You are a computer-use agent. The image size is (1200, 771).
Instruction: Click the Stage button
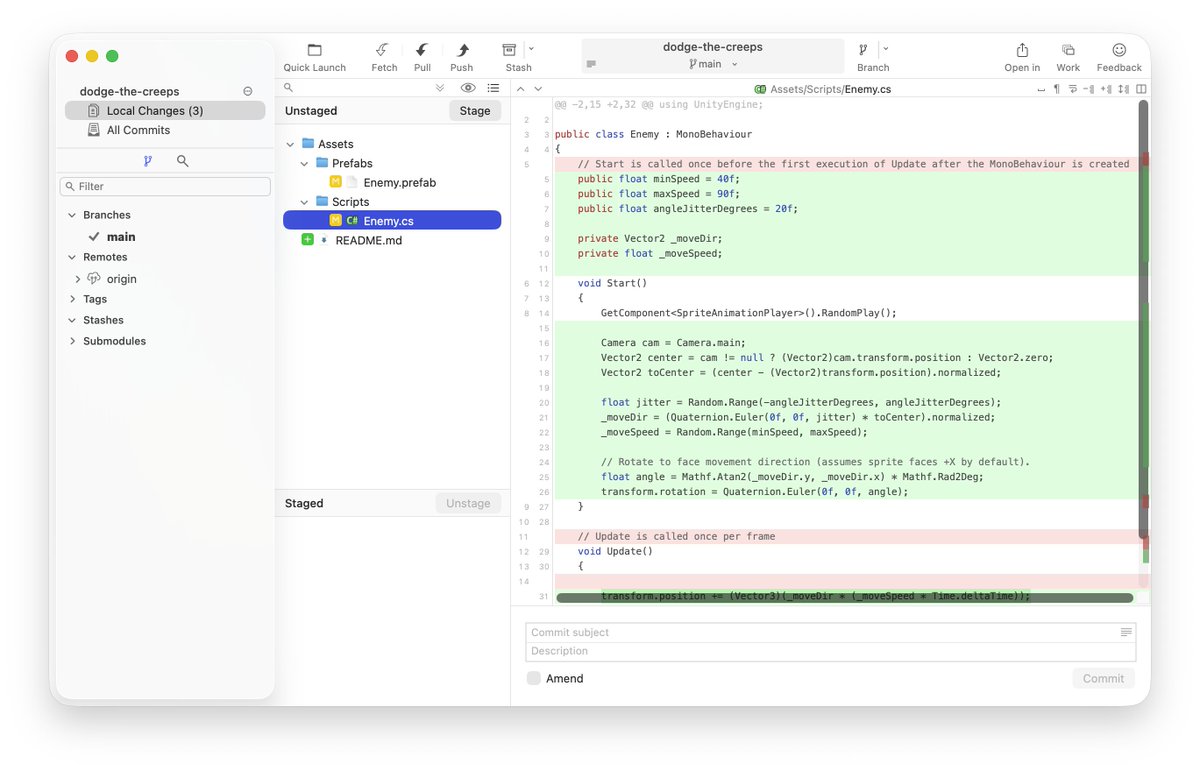point(475,111)
